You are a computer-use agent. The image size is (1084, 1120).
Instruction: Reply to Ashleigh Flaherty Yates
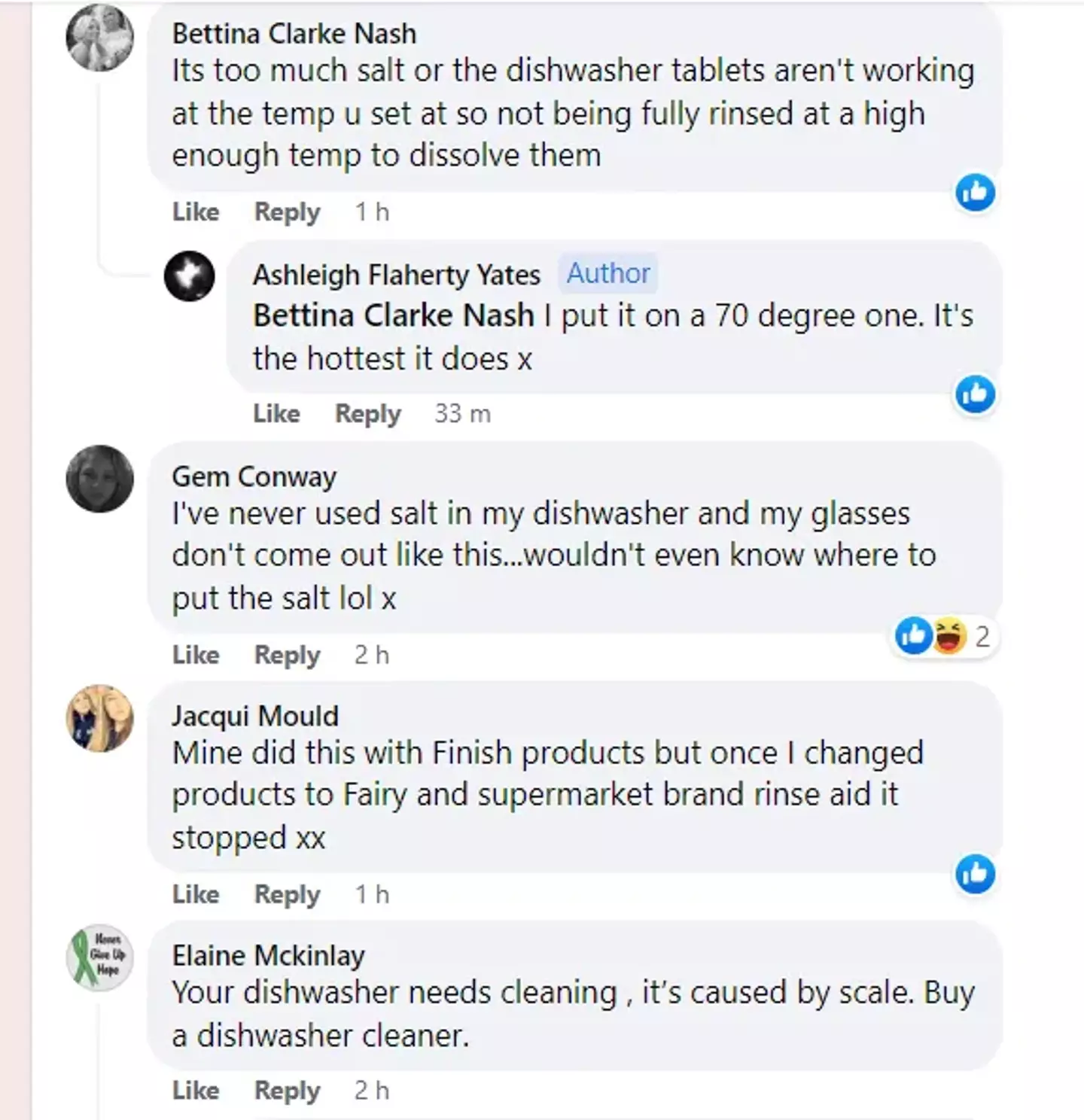367,413
